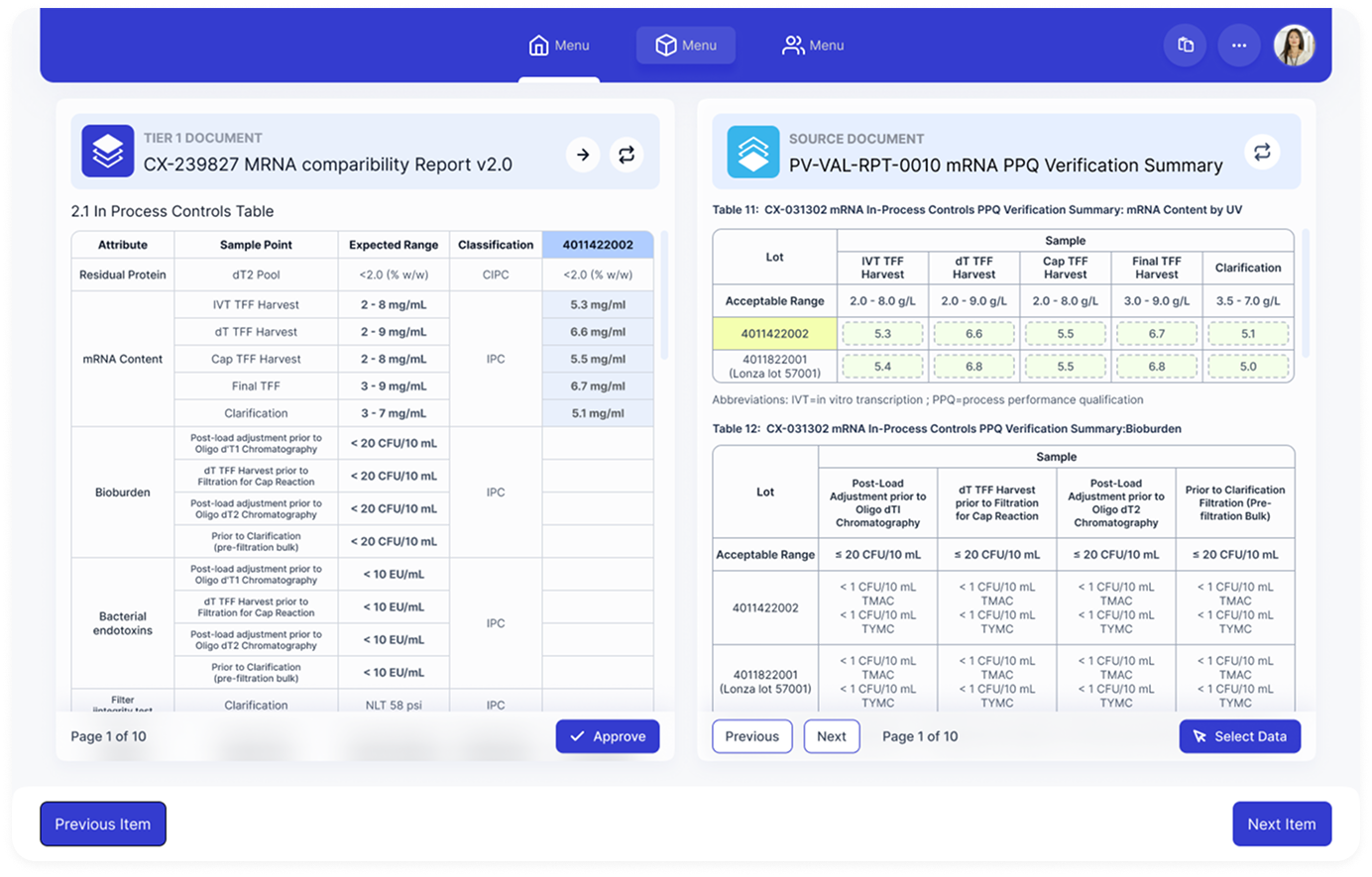The image size is (1372, 877).
Task: Click the refresh icon on the Source Document card
Action: click(x=1262, y=152)
